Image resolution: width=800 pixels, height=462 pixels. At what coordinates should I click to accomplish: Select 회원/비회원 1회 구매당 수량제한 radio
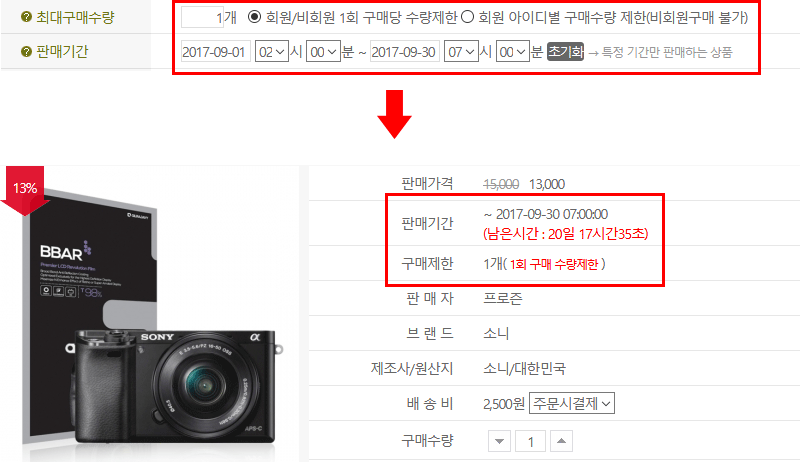pos(254,17)
